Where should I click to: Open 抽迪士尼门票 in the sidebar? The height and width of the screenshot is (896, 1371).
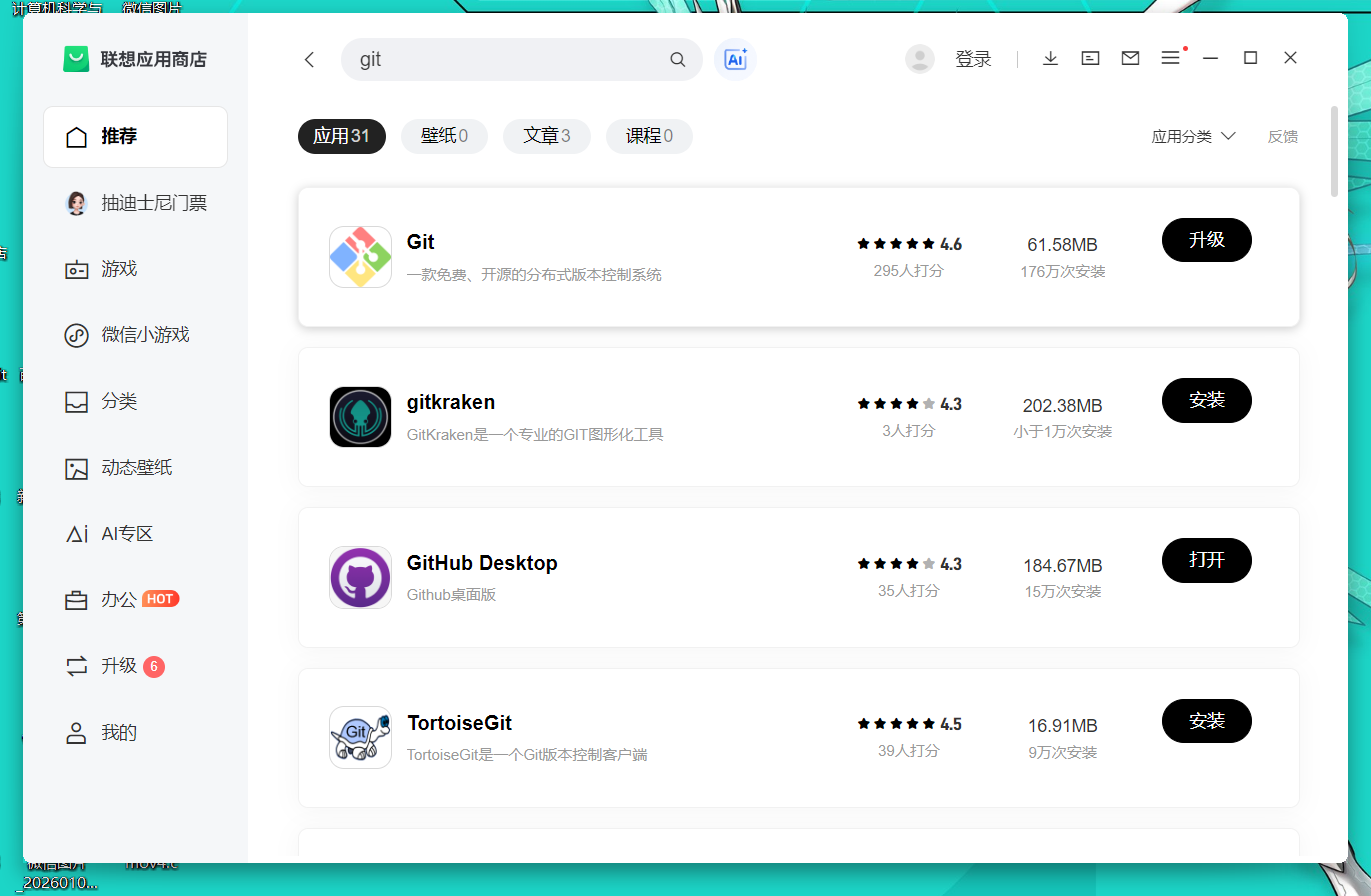click(135, 203)
